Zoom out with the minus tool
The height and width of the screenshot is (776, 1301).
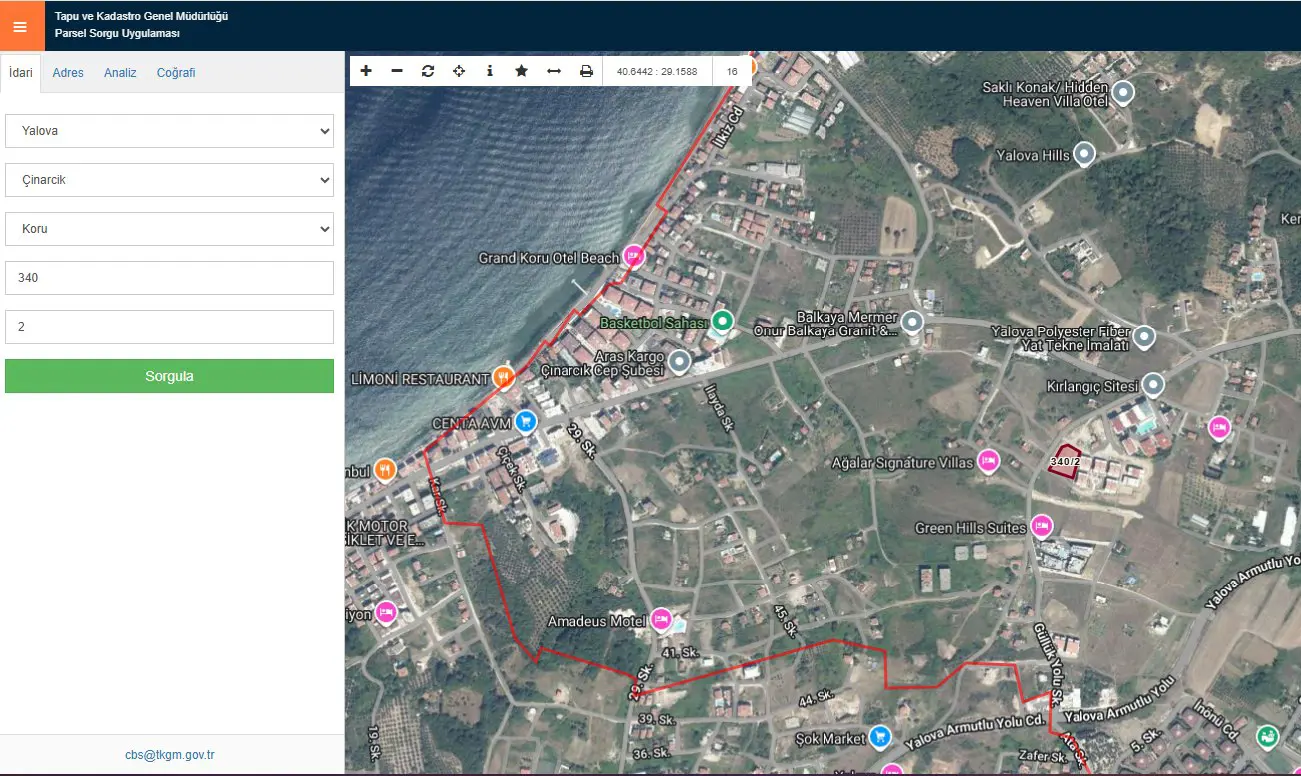[397, 71]
